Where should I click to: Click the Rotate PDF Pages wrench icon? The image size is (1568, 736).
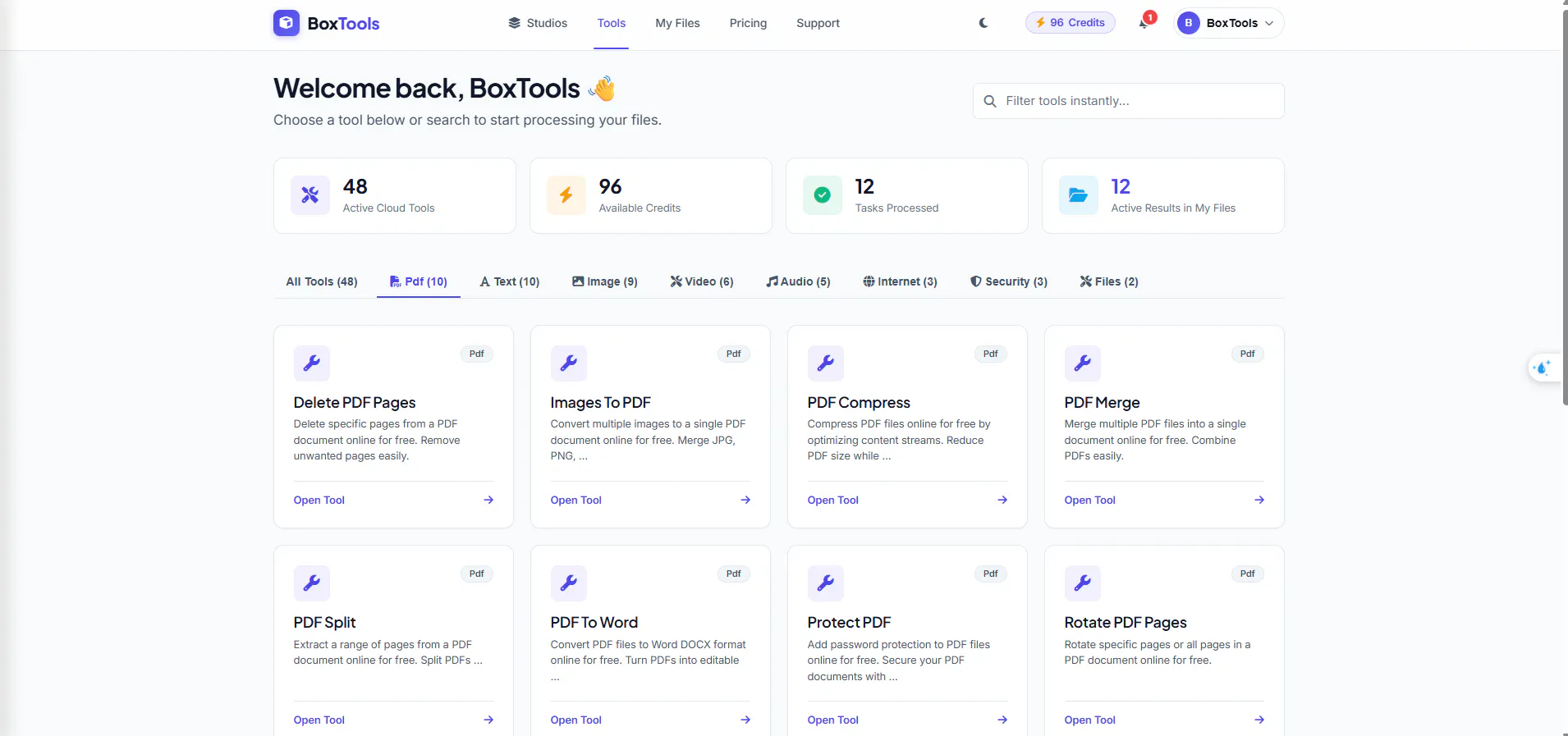pos(1083,583)
